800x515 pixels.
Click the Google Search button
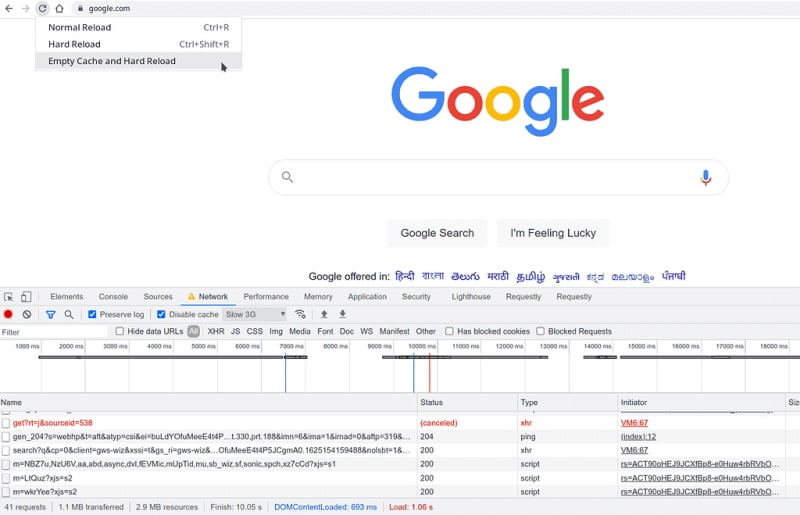click(x=437, y=233)
